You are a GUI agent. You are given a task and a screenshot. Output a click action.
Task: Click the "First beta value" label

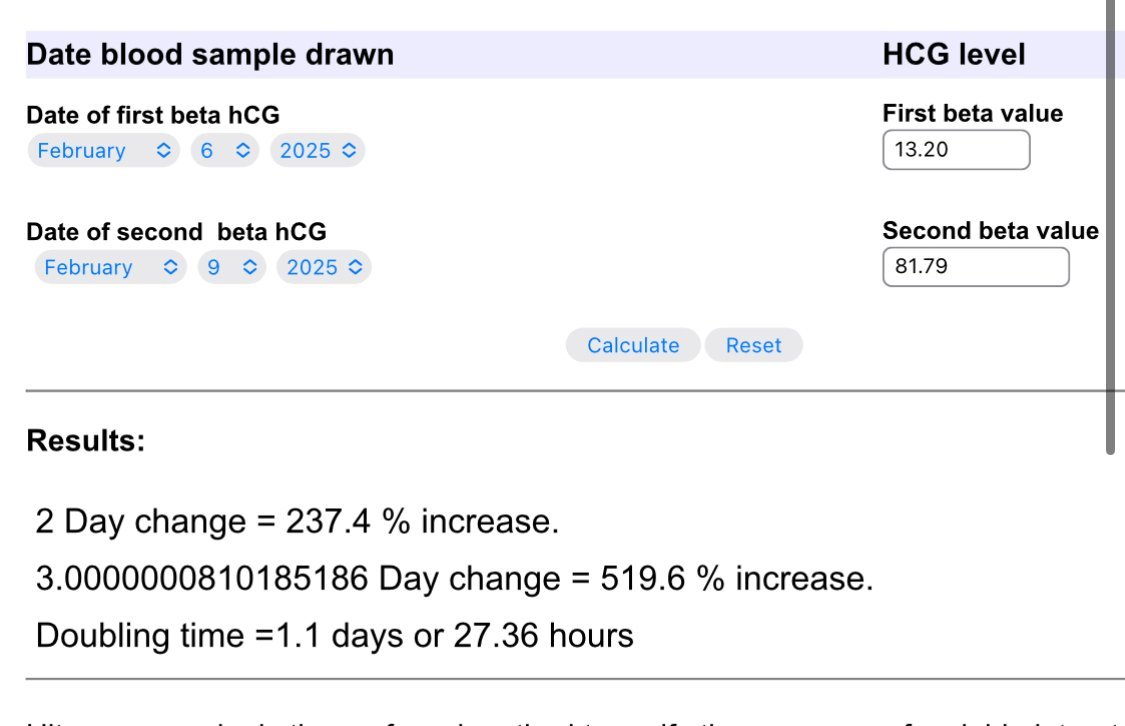tap(972, 114)
